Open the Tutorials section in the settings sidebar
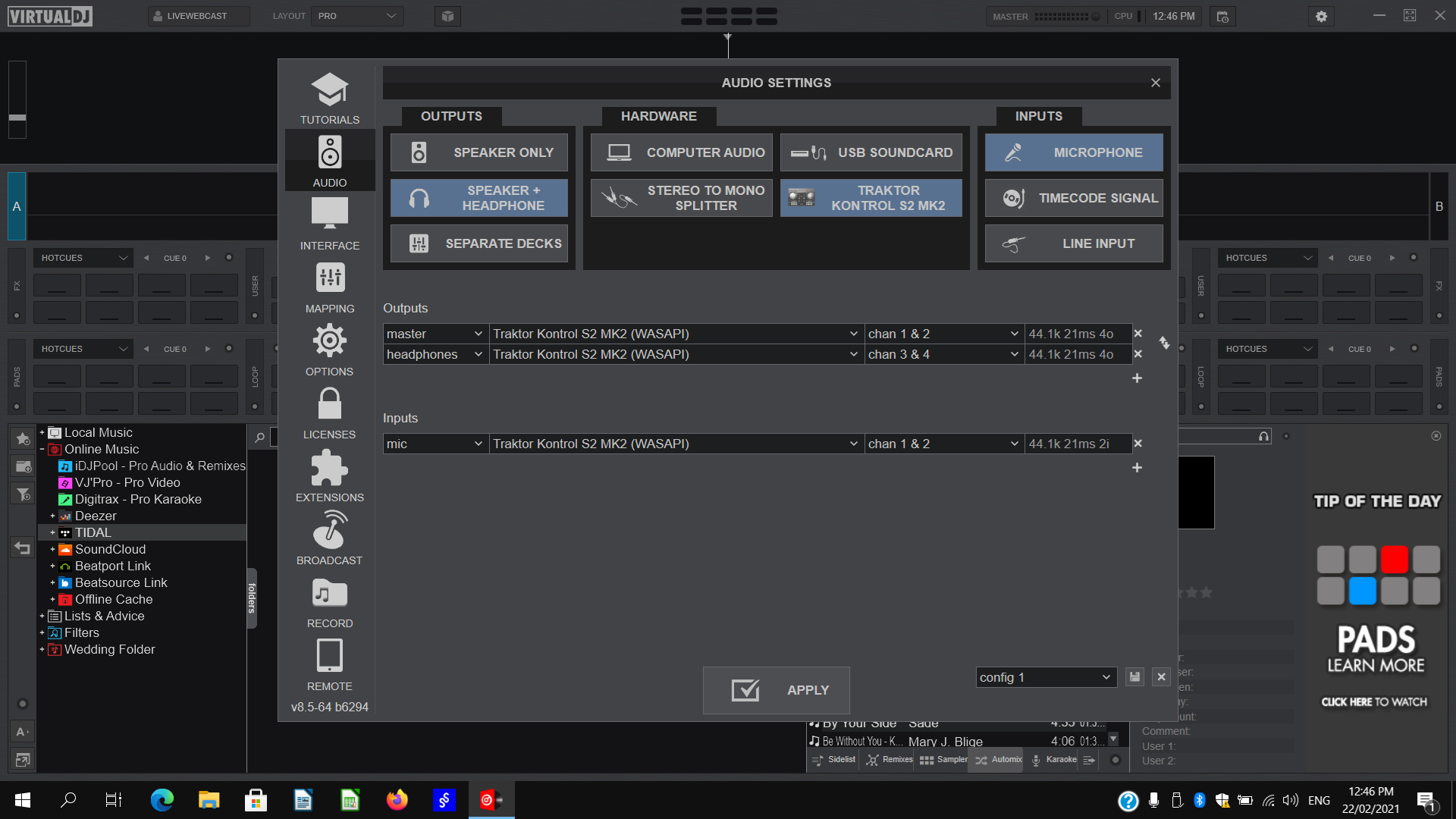Viewport: 1456px width, 819px height. (x=329, y=99)
